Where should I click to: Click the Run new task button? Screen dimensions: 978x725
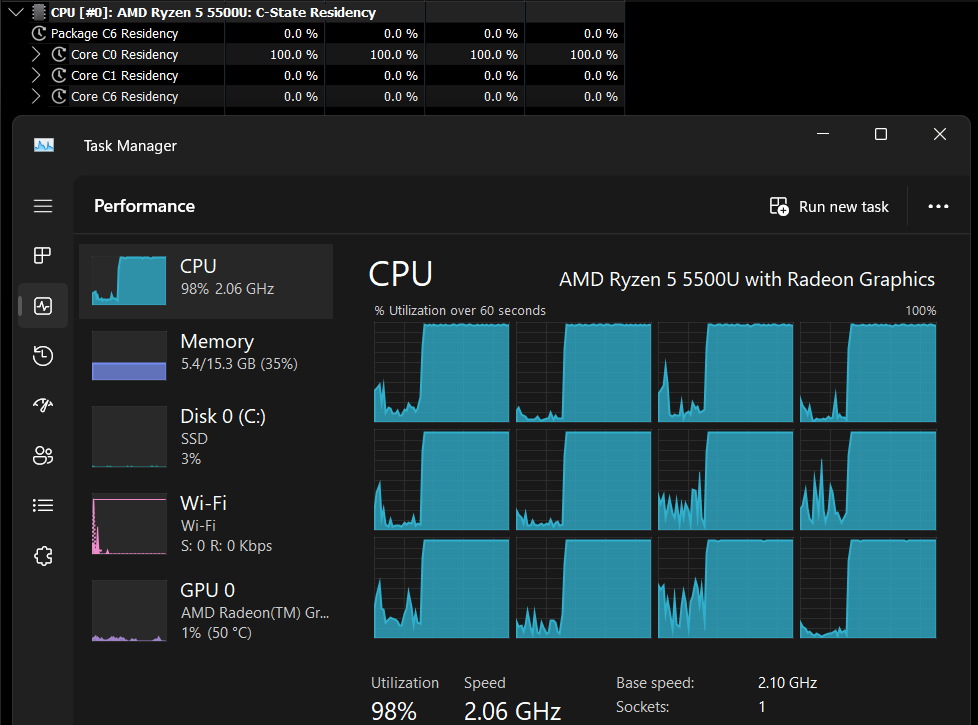pos(829,207)
